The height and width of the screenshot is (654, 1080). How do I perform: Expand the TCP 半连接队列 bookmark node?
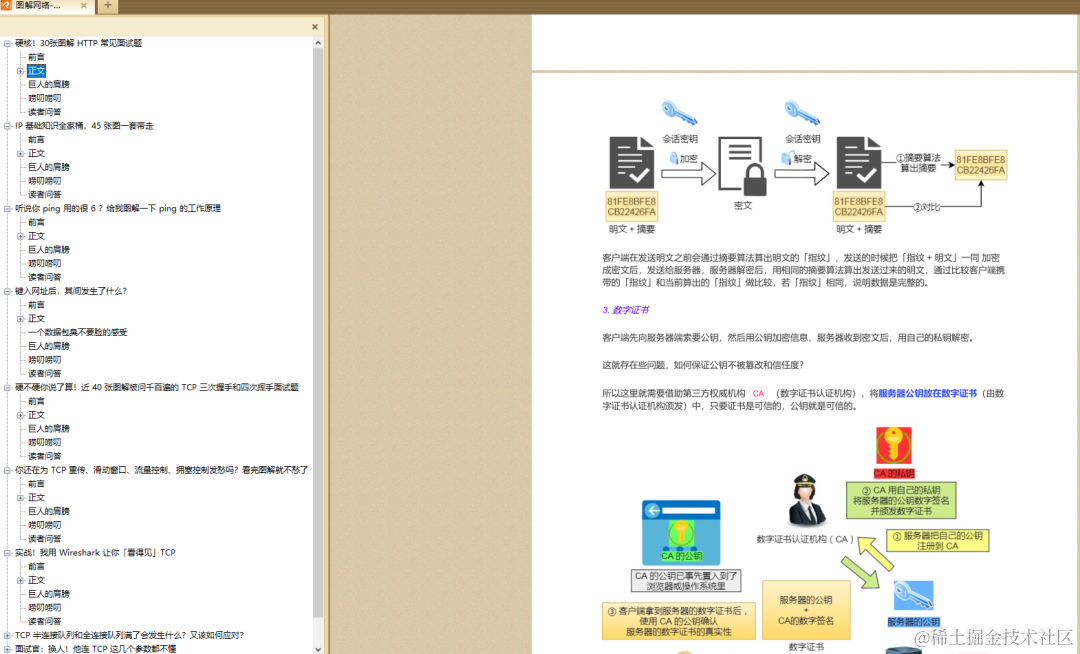click(5, 635)
